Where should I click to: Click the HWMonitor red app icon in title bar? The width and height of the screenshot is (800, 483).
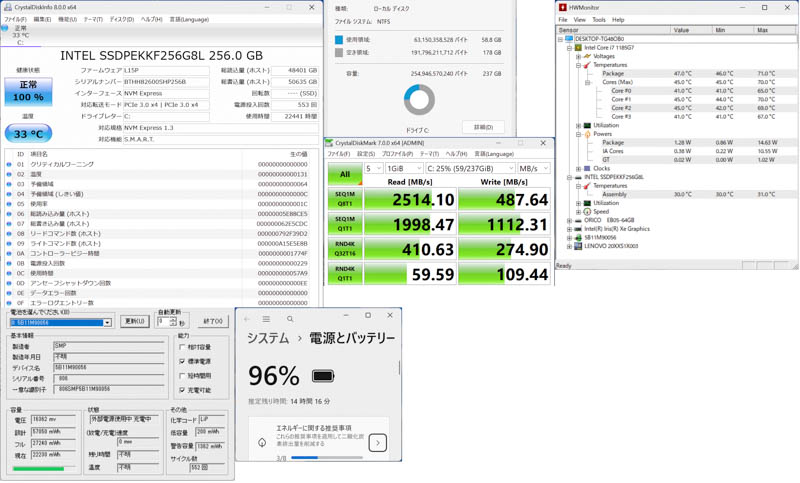pos(563,8)
